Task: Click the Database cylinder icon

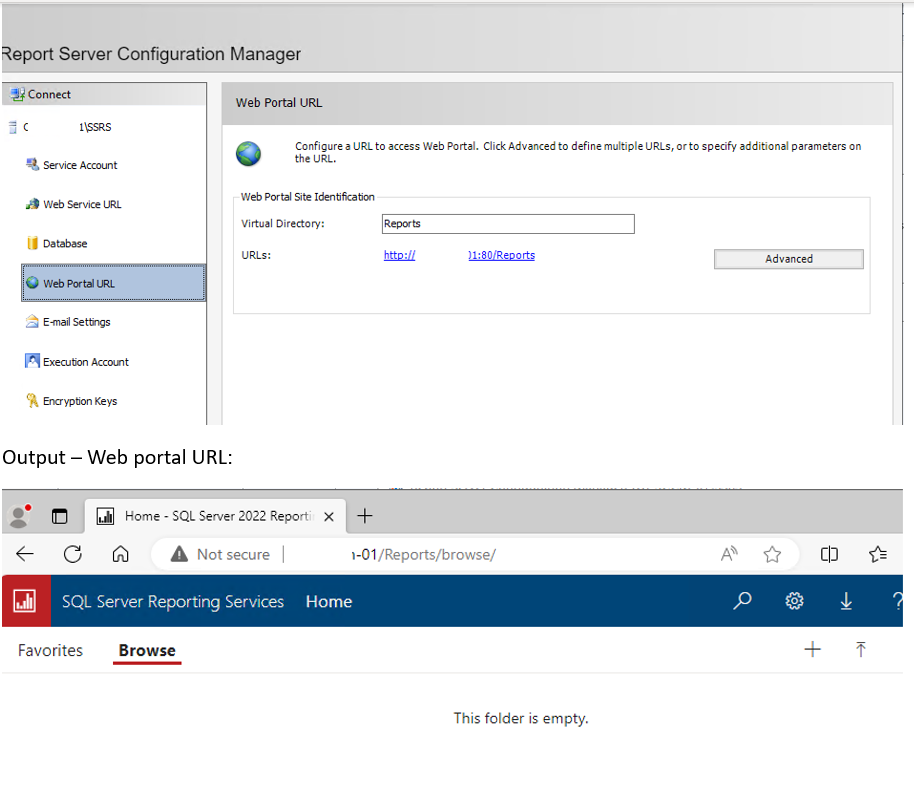Action: point(32,243)
